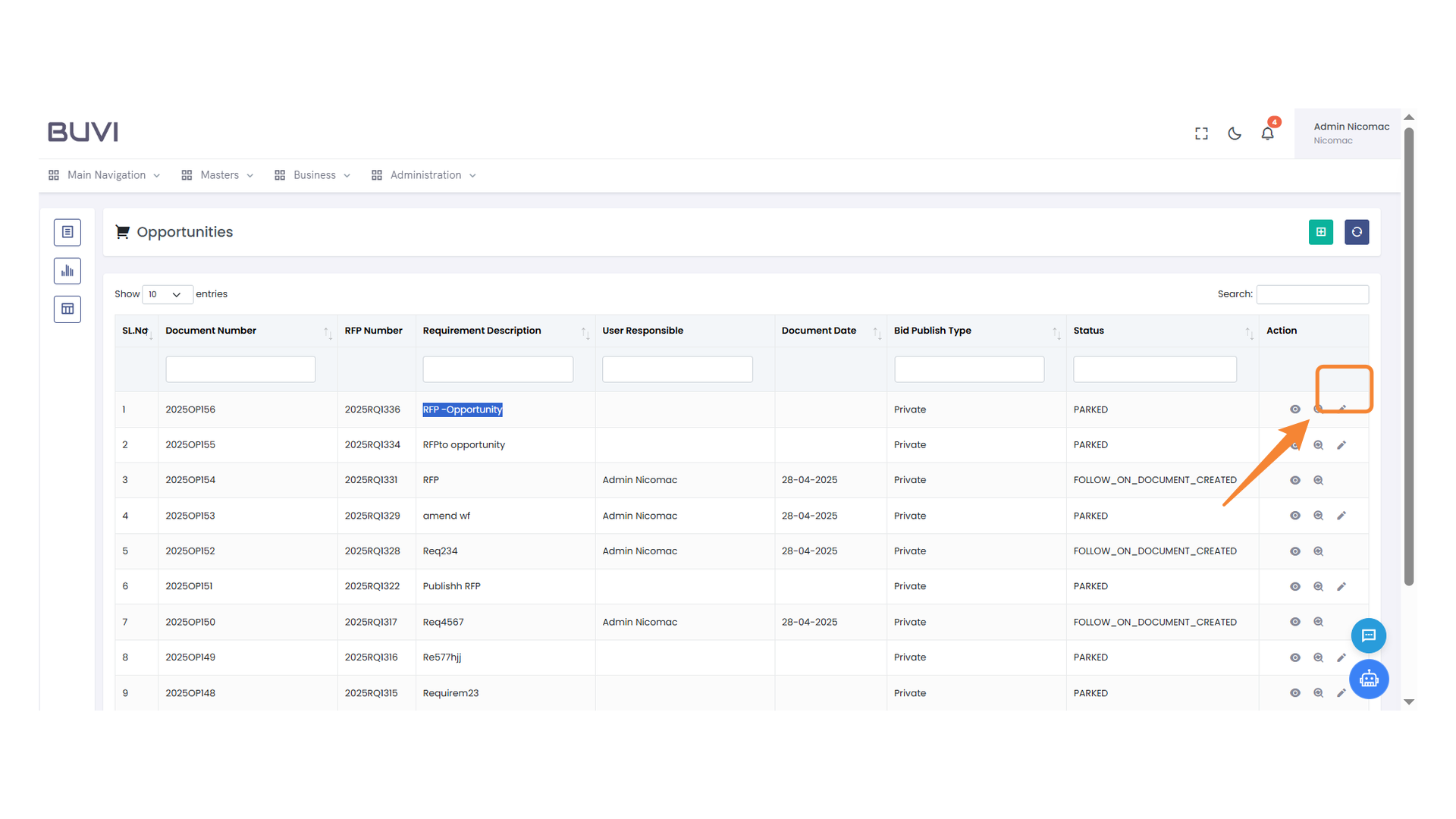1456x819 pixels.
Task: Open the chatbot robot floating button
Action: [x=1368, y=679]
